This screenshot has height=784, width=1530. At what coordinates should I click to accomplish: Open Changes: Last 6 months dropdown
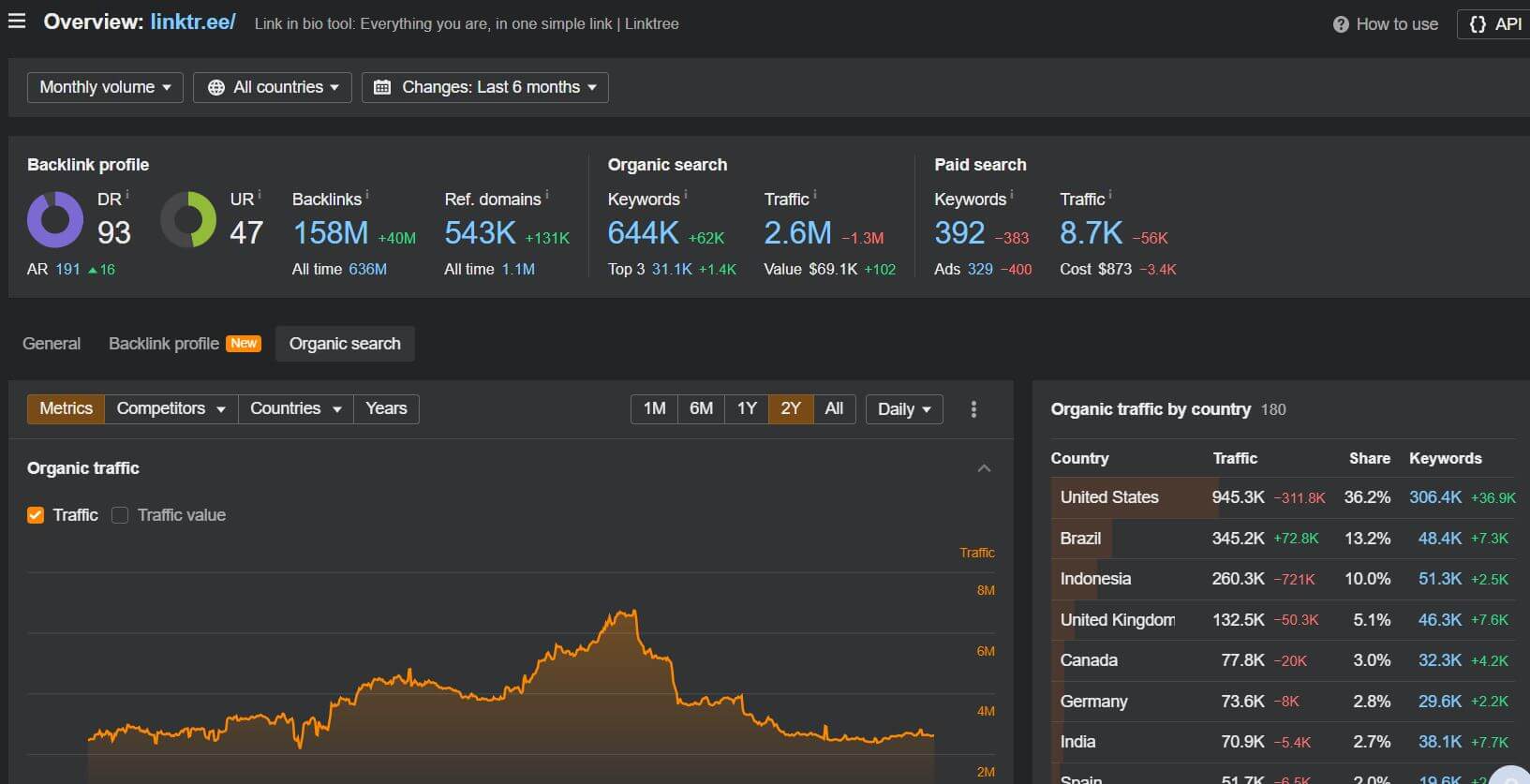(x=485, y=87)
